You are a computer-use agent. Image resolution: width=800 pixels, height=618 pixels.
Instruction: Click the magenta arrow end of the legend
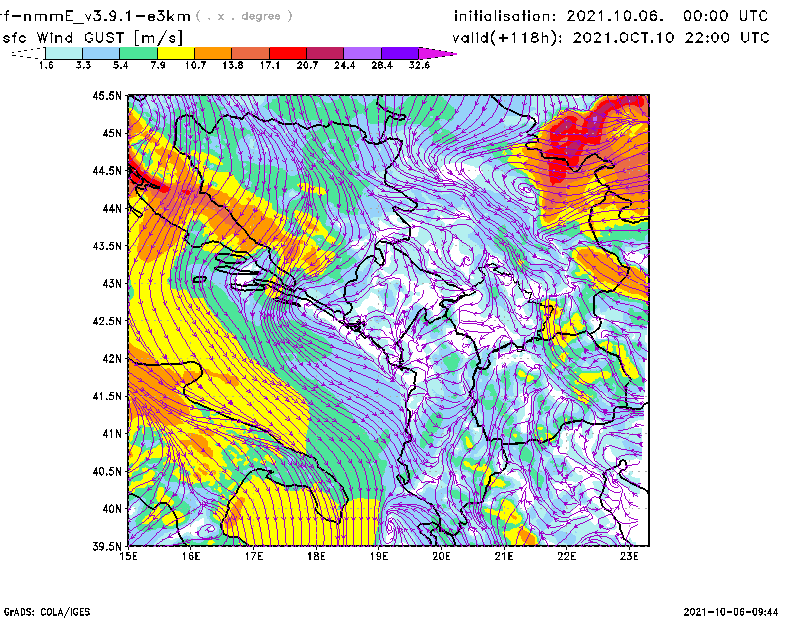point(437,53)
